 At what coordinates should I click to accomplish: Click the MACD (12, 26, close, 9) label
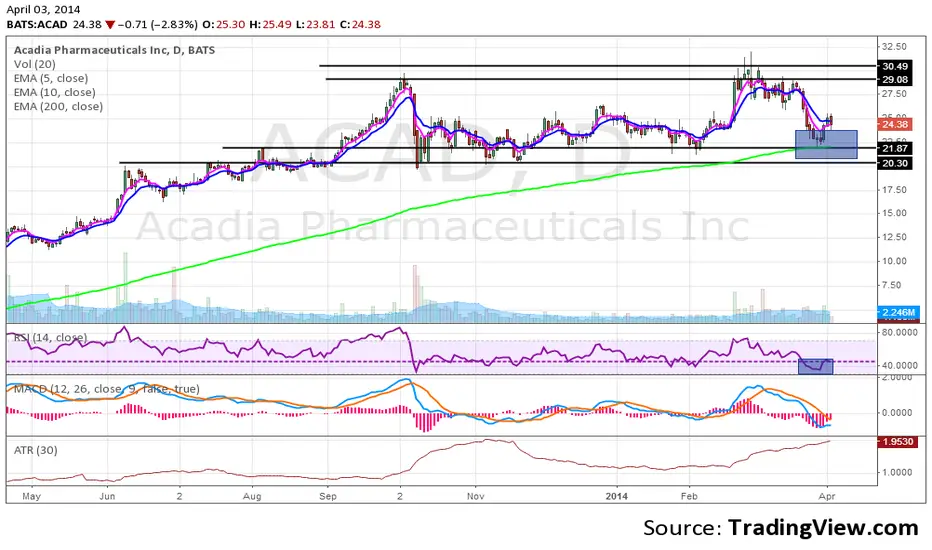(x=106, y=389)
